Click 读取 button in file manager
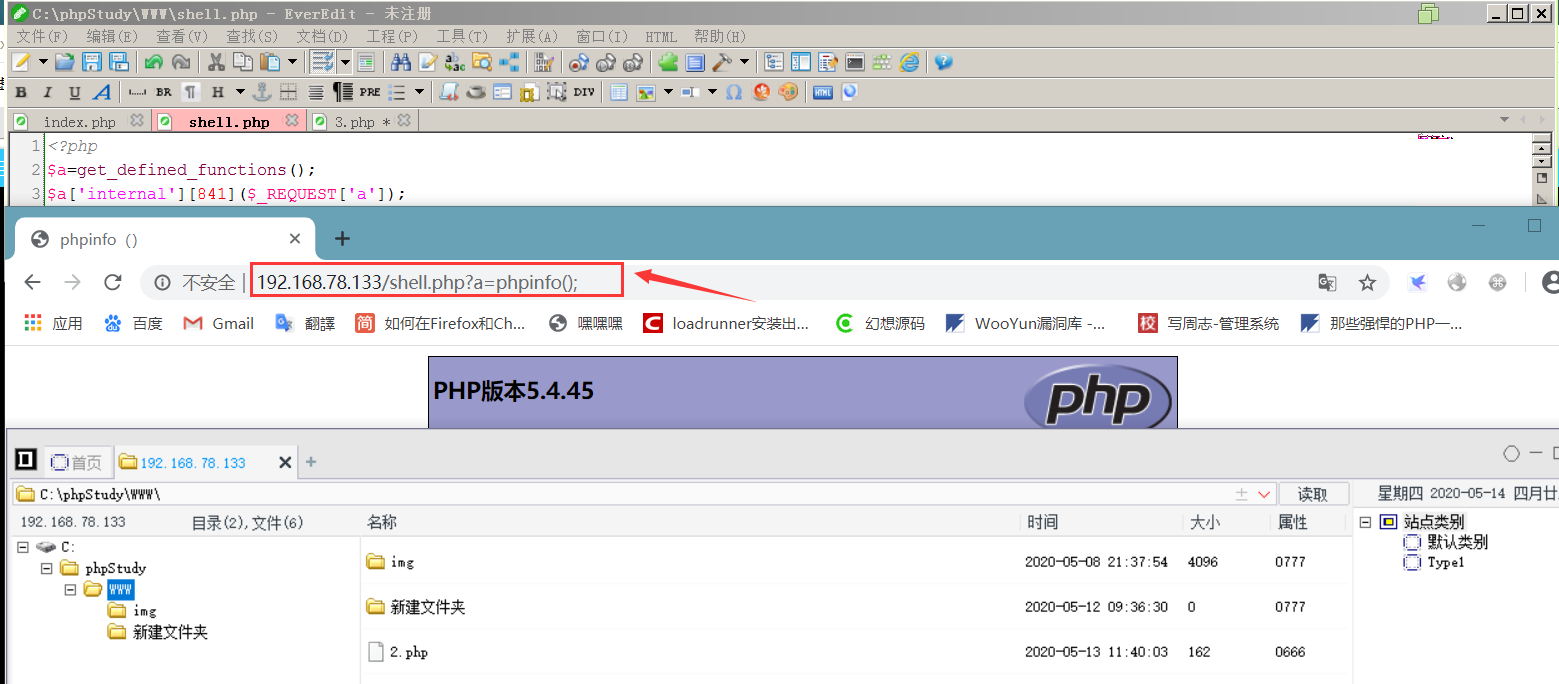 point(1313,494)
